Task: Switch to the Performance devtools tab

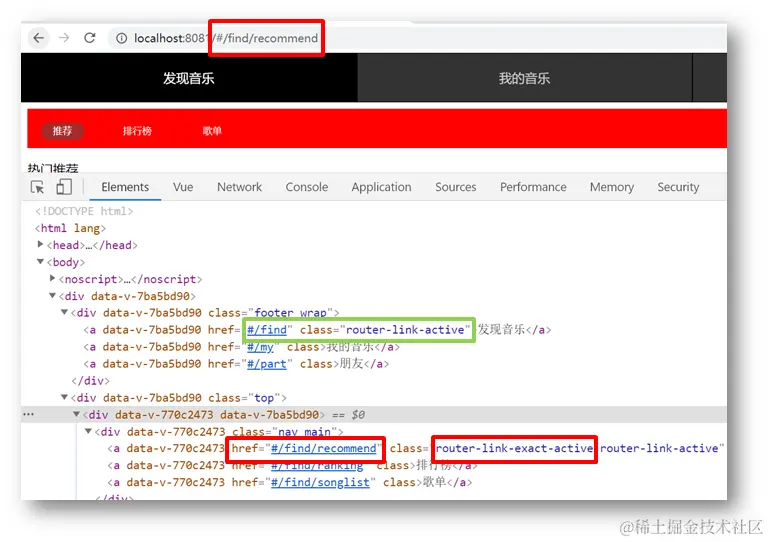Action: click(x=533, y=187)
